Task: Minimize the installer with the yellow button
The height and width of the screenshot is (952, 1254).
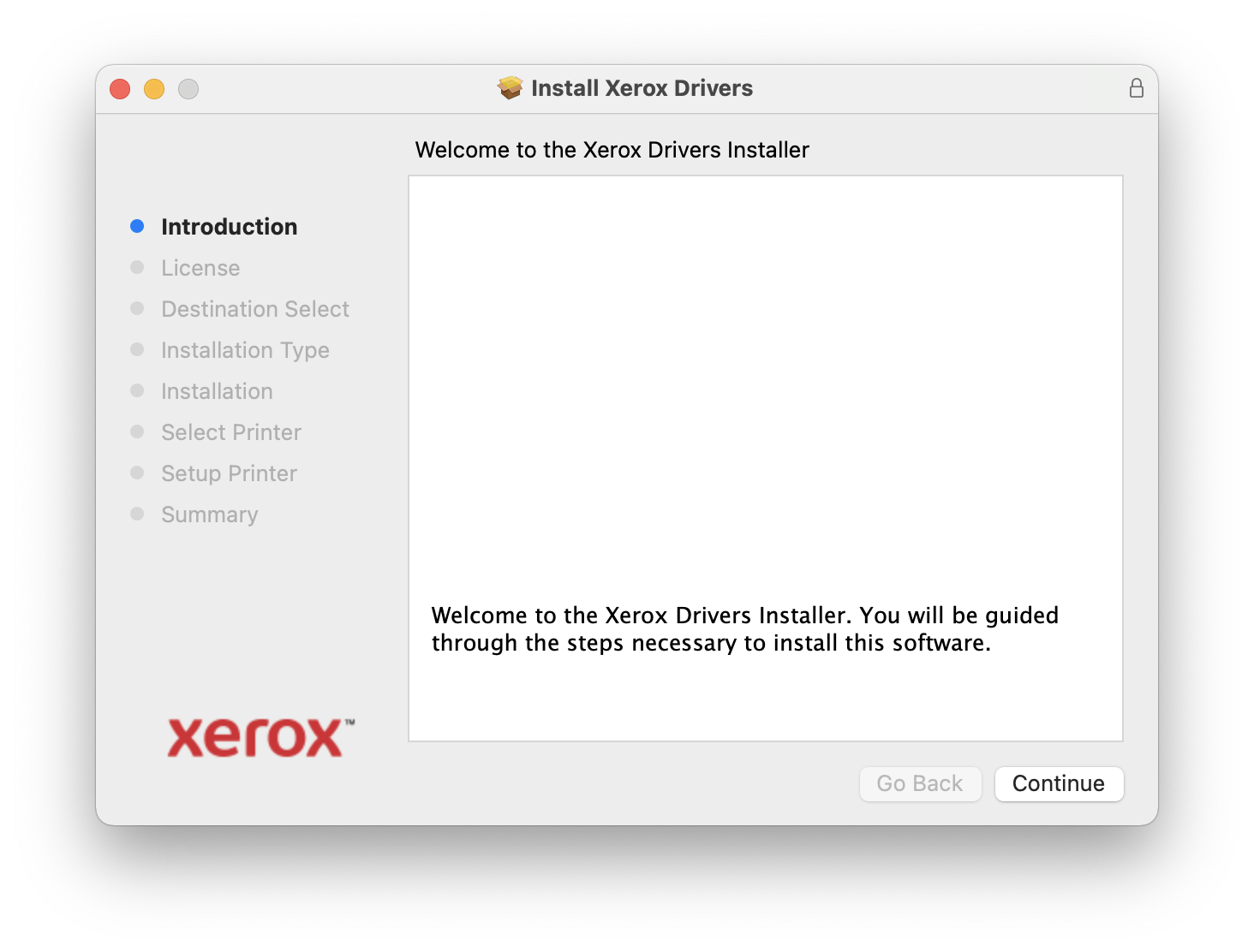Action: 154,89
